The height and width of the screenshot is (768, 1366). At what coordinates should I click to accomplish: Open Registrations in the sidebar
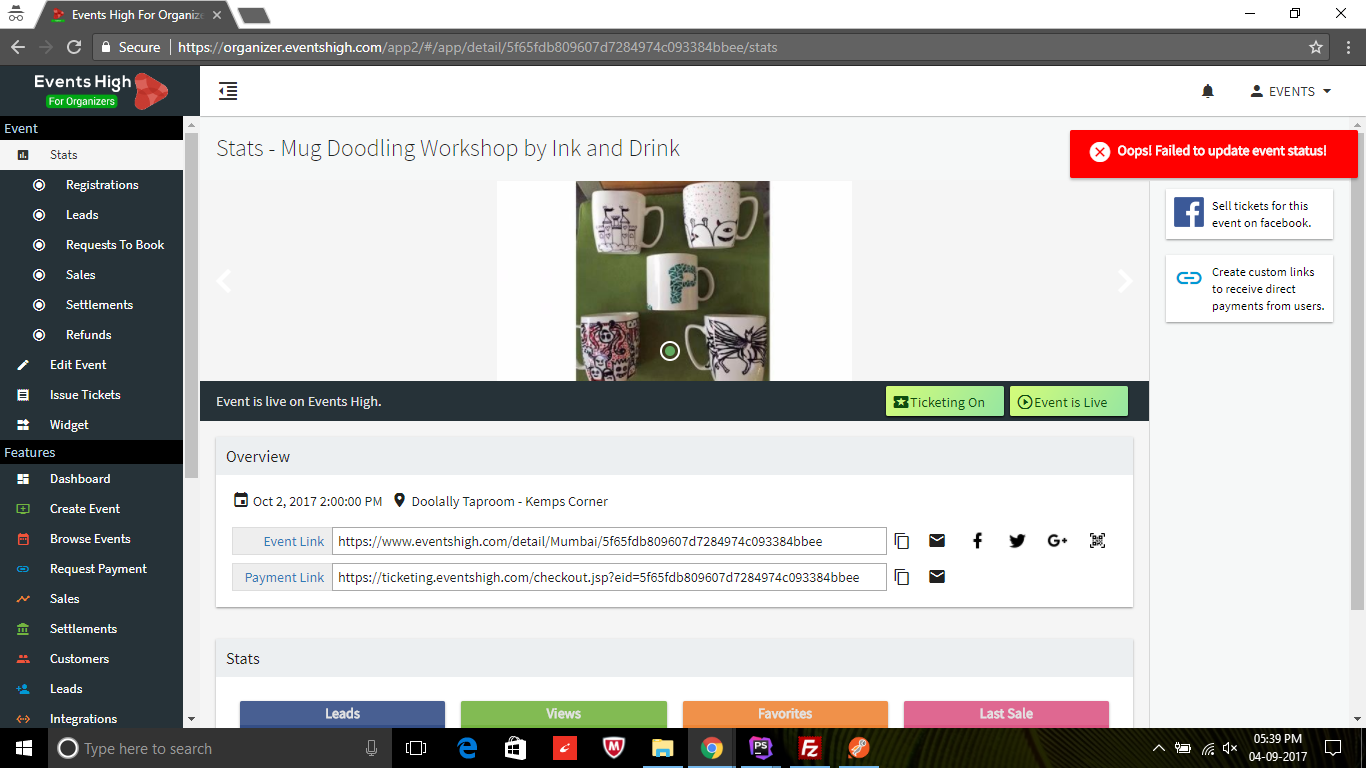[92, 185]
